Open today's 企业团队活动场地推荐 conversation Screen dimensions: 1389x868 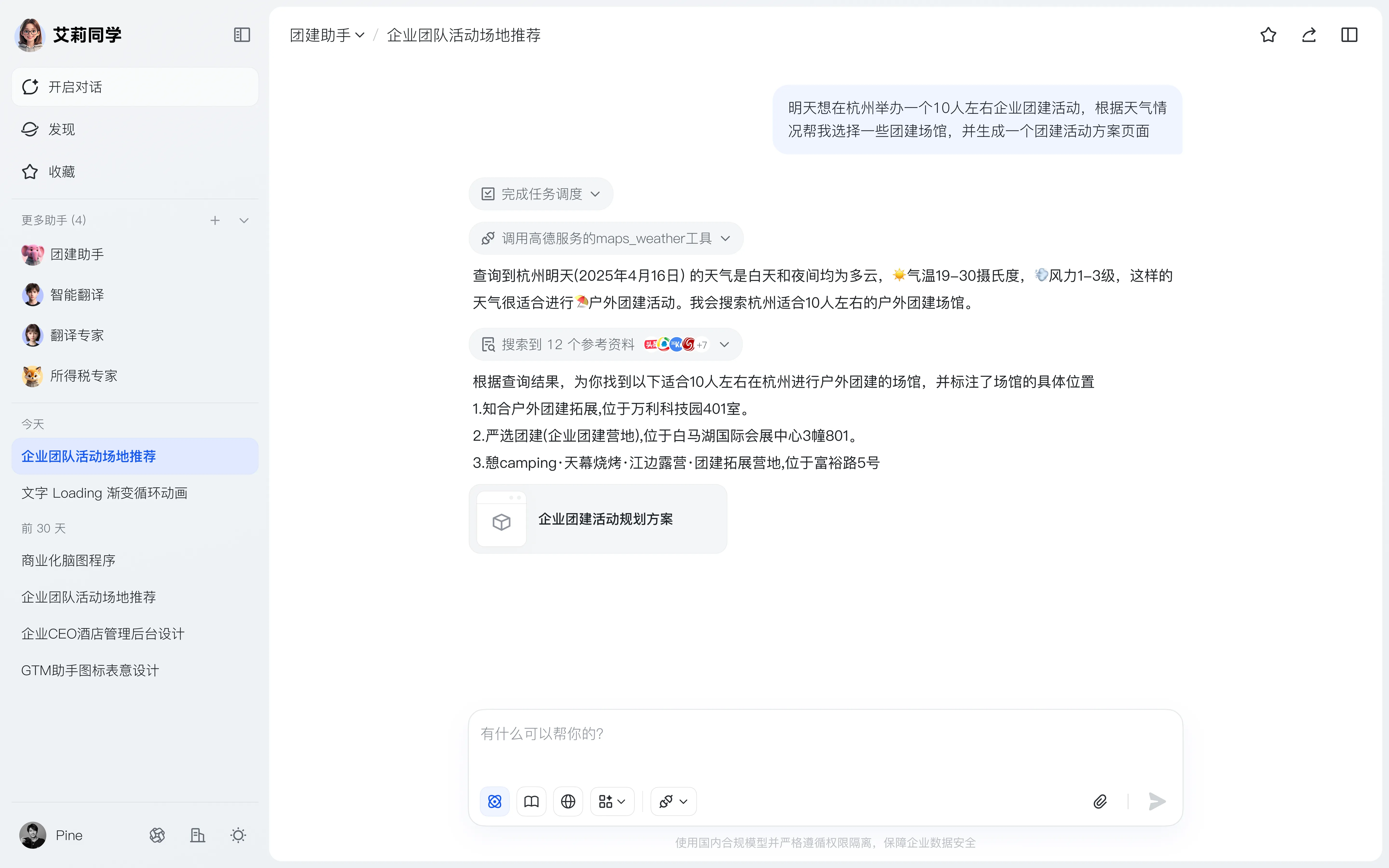coord(135,456)
